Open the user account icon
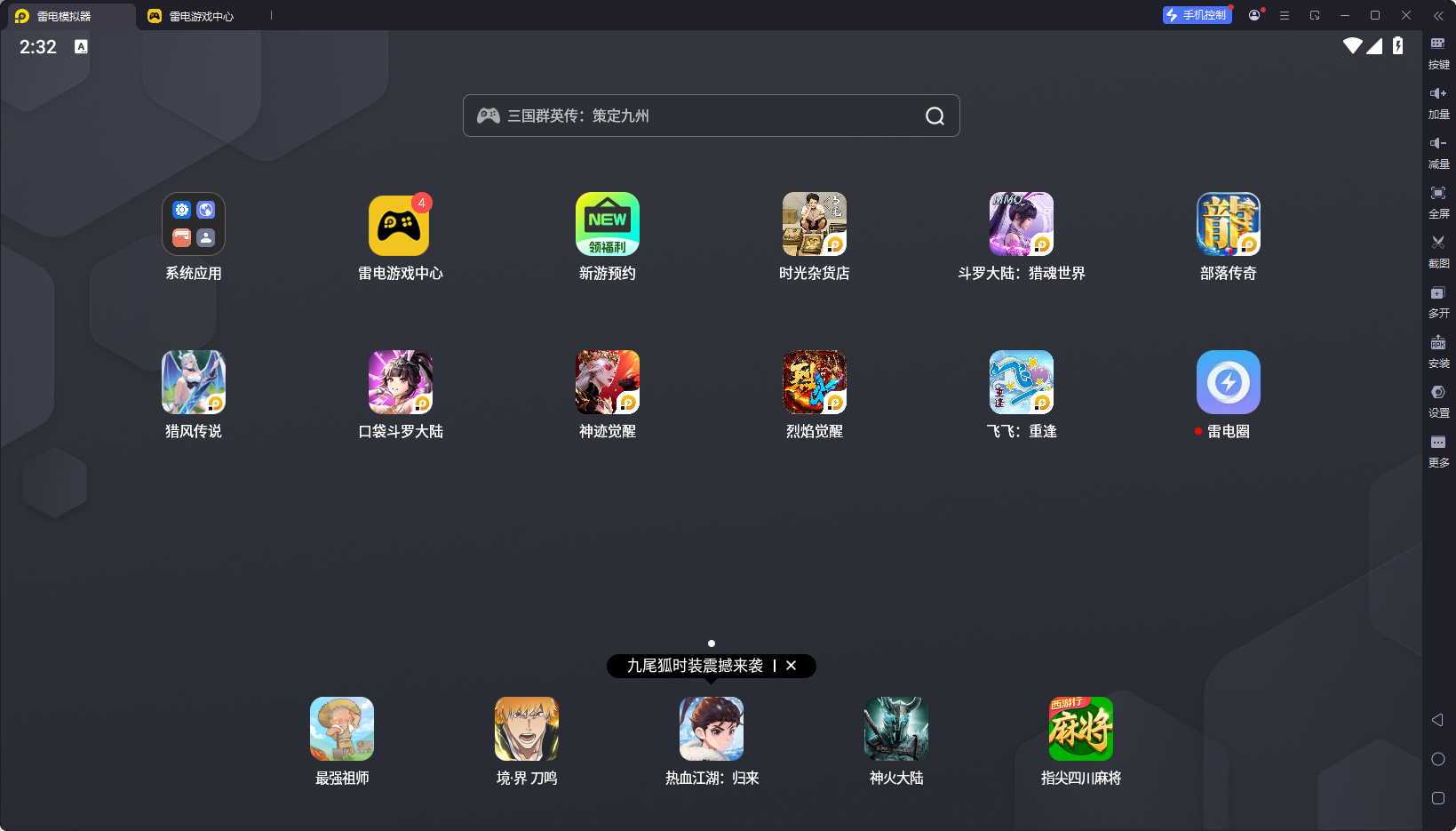This screenshot has height=831, width=1456. pyautogui.click(x=1254, y=15)
